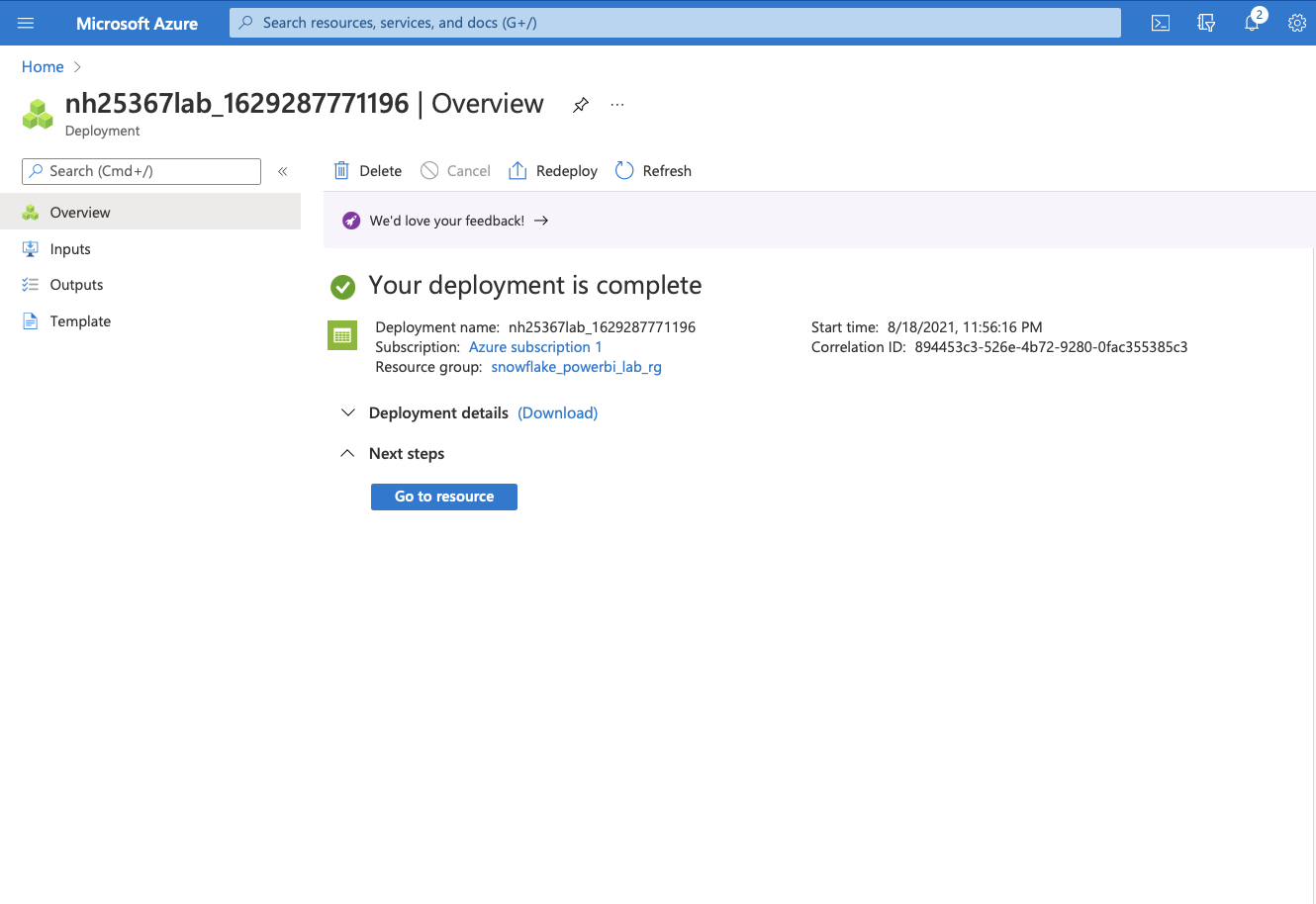Click the Delete toolbar button
Viewport: 1316px width, 904px height.
[x=368, y=171]
